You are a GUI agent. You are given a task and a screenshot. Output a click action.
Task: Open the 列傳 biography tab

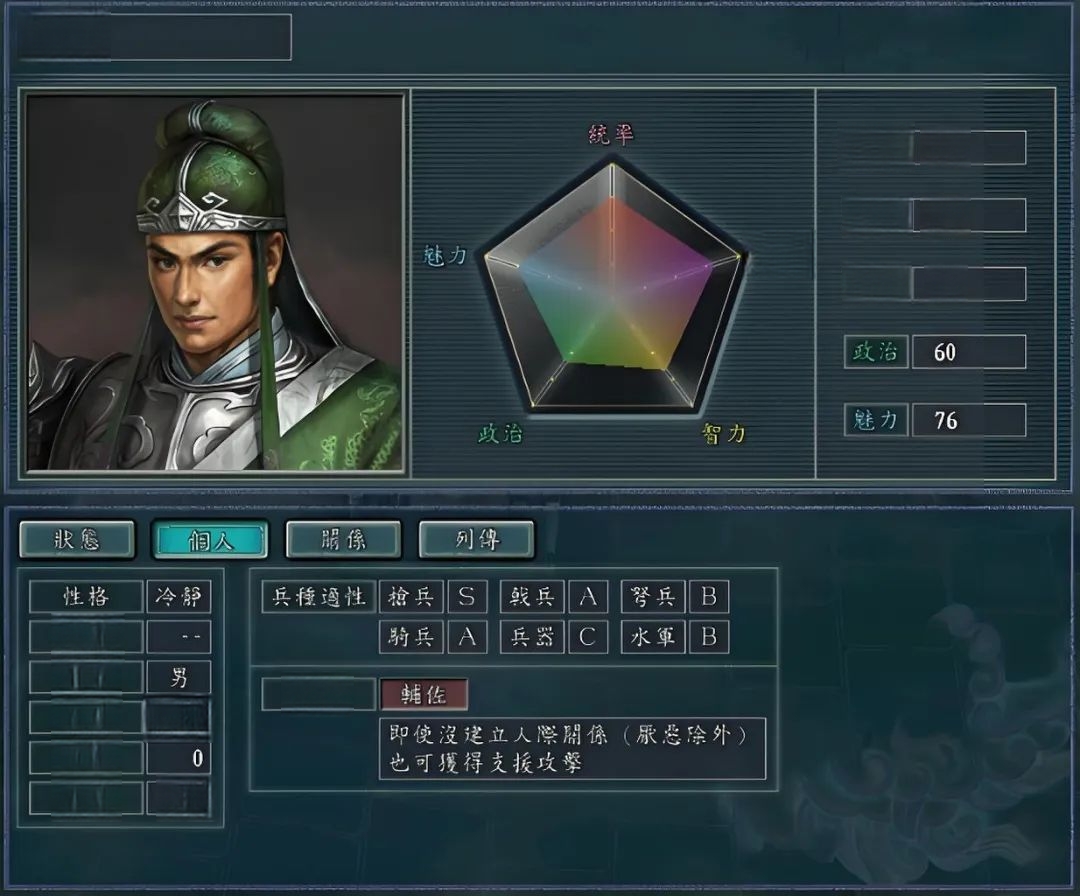coord(477,539)
